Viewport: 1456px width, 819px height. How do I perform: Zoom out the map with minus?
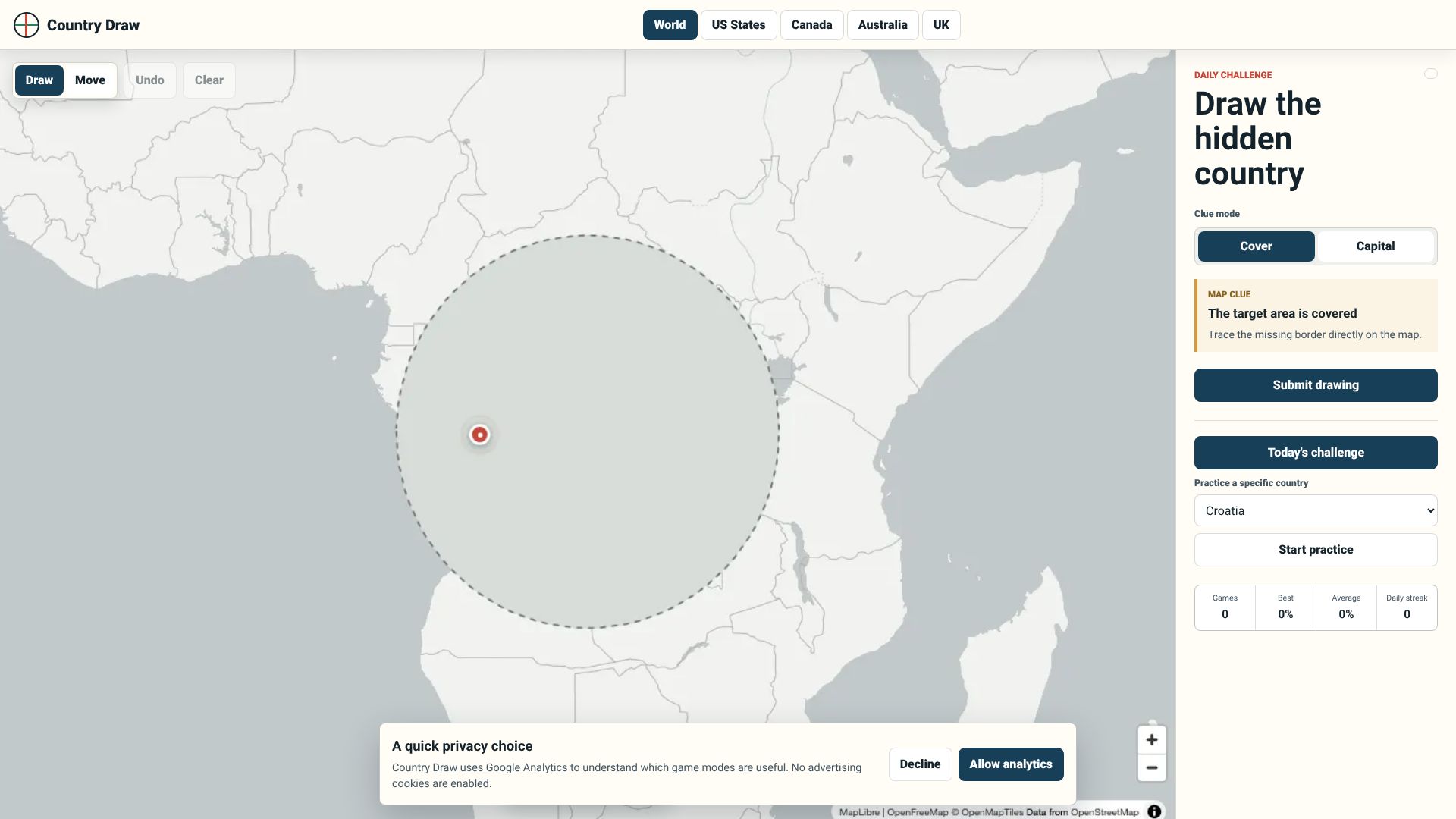coord(1151,767)
